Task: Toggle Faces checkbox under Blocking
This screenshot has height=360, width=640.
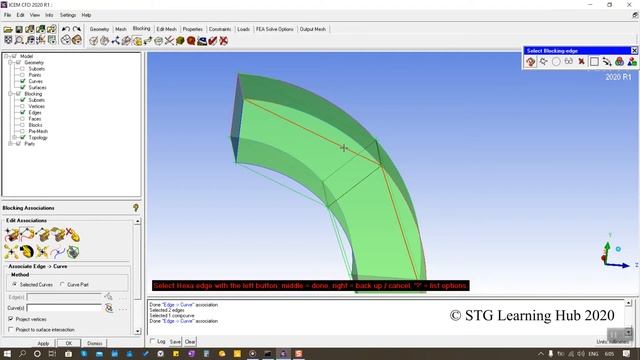Action: (22, 119)
